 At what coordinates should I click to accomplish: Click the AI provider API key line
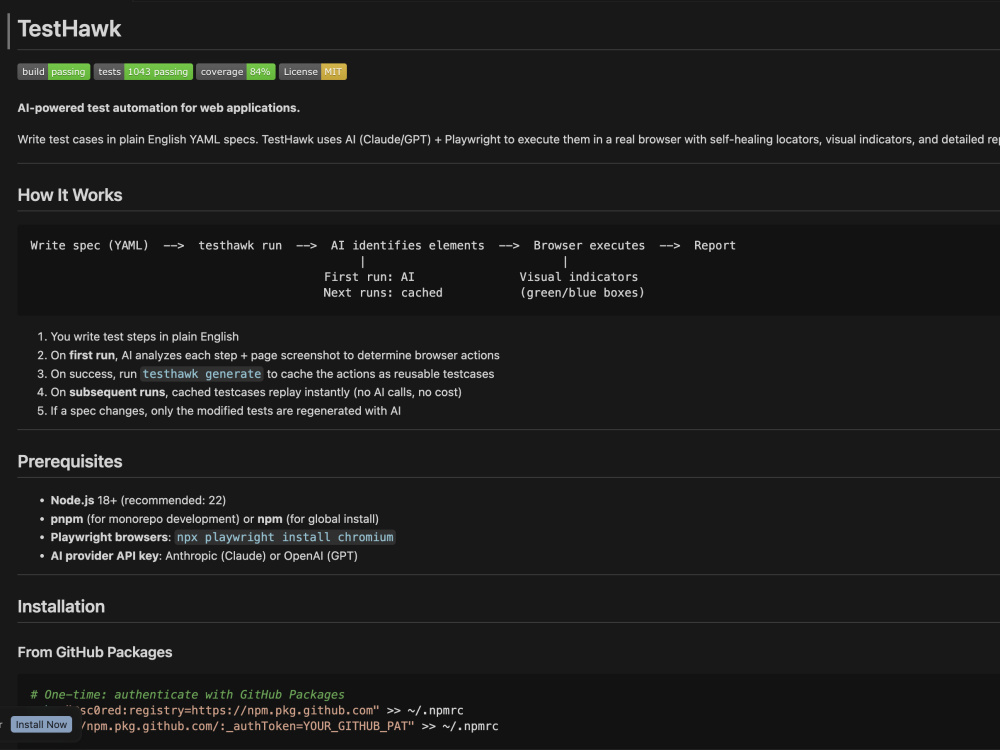(204, 555)
